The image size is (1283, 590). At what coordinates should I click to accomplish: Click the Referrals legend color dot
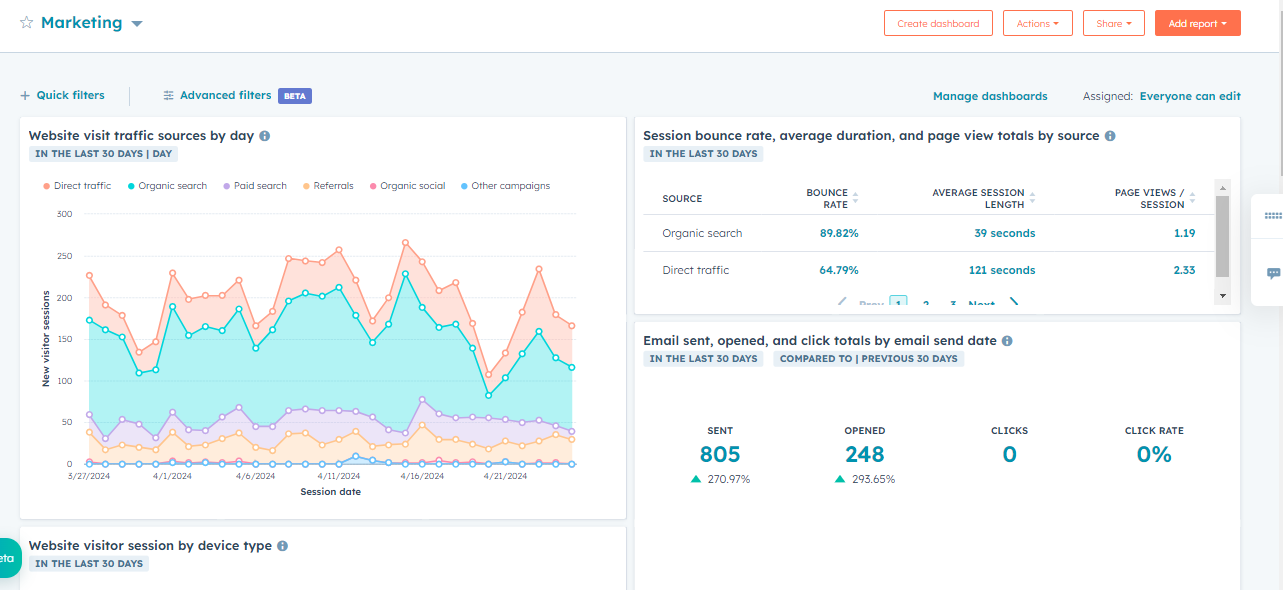pyautogui.click(x=305, y=186)
